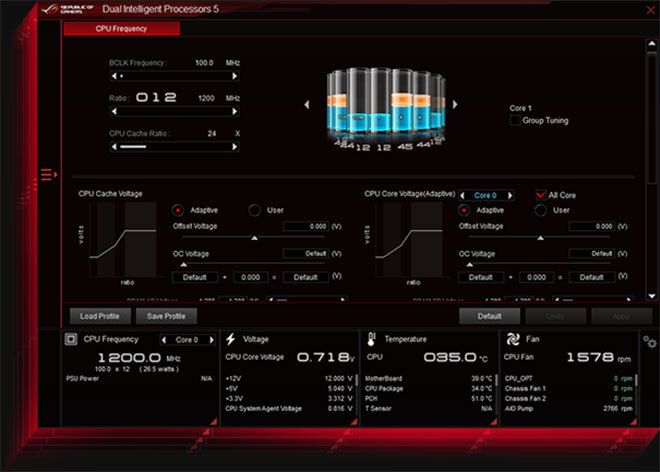Decrease BCLK Frequency with left arrow
Screen dimensions: 660x472
point(114,76)
